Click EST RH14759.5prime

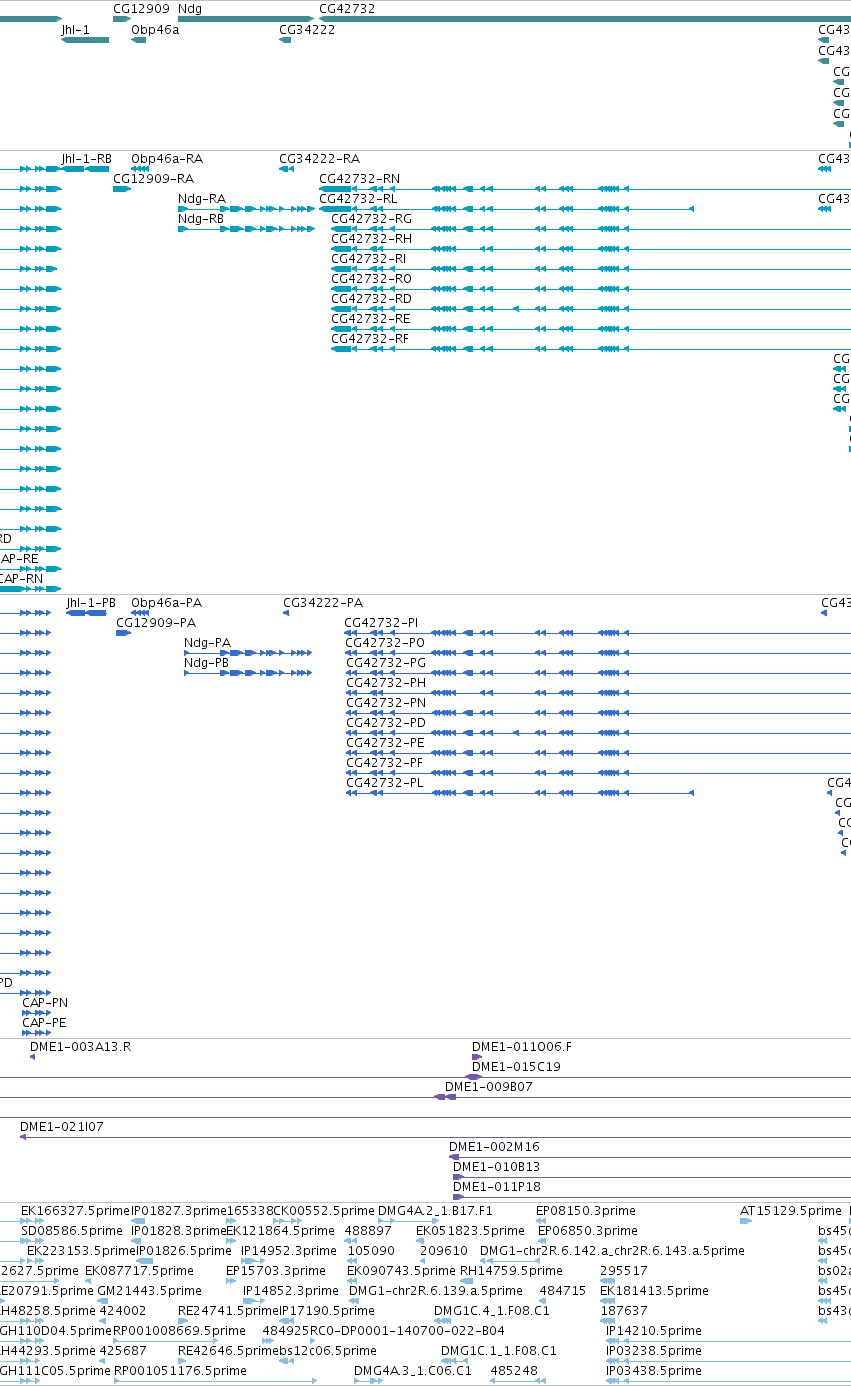511,1270
